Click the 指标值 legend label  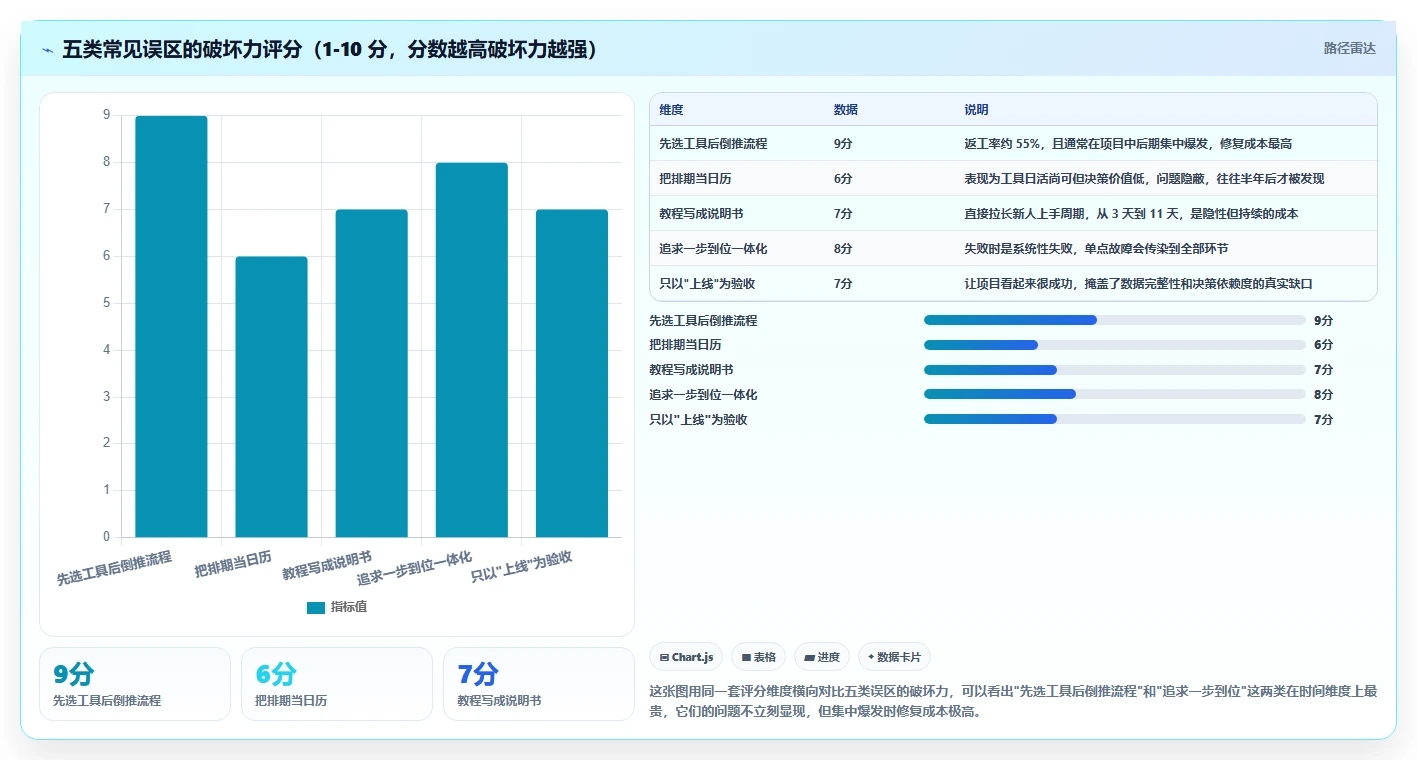[349, 607]
